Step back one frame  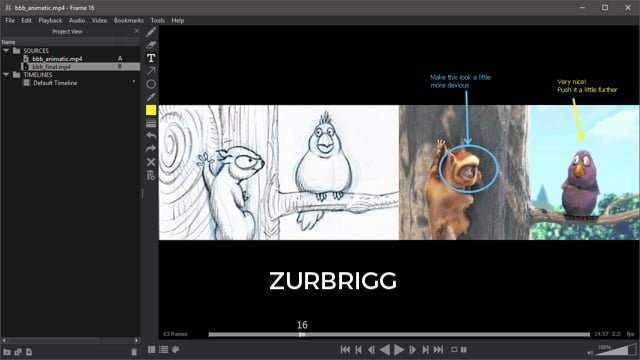click(371, 350)
